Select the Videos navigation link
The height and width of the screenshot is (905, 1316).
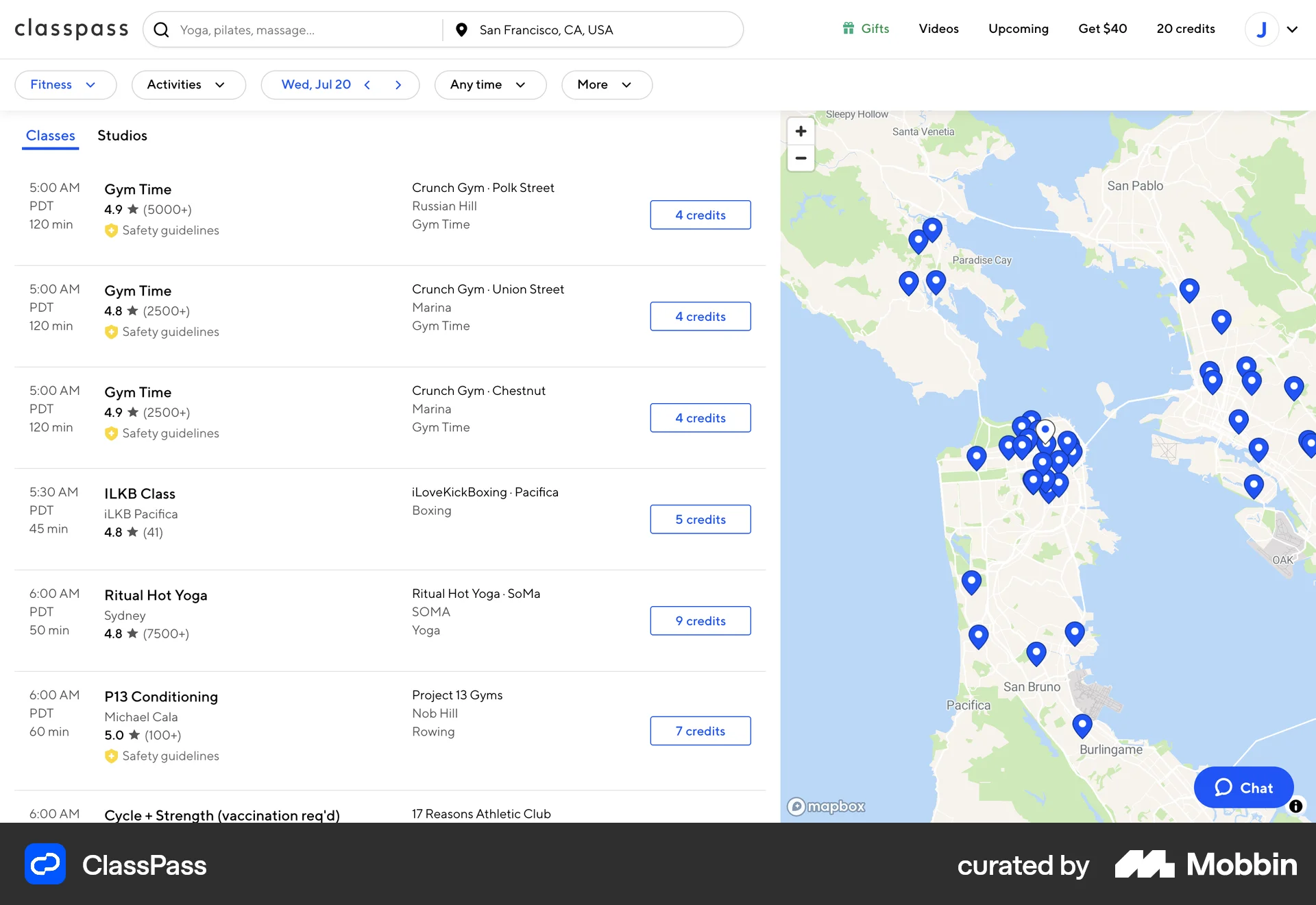tap(938, 28)
